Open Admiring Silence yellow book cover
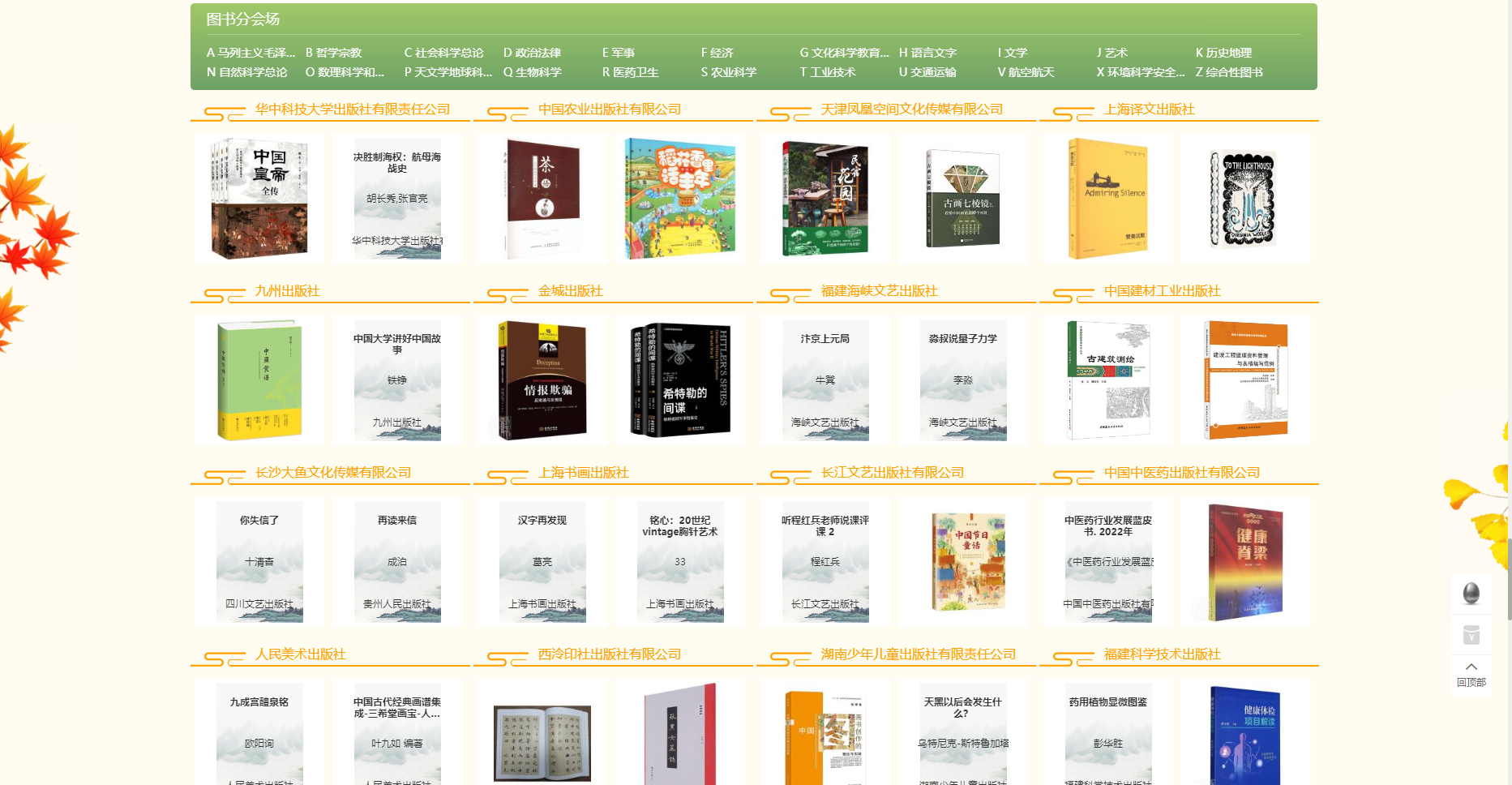 click(1107, 199)
